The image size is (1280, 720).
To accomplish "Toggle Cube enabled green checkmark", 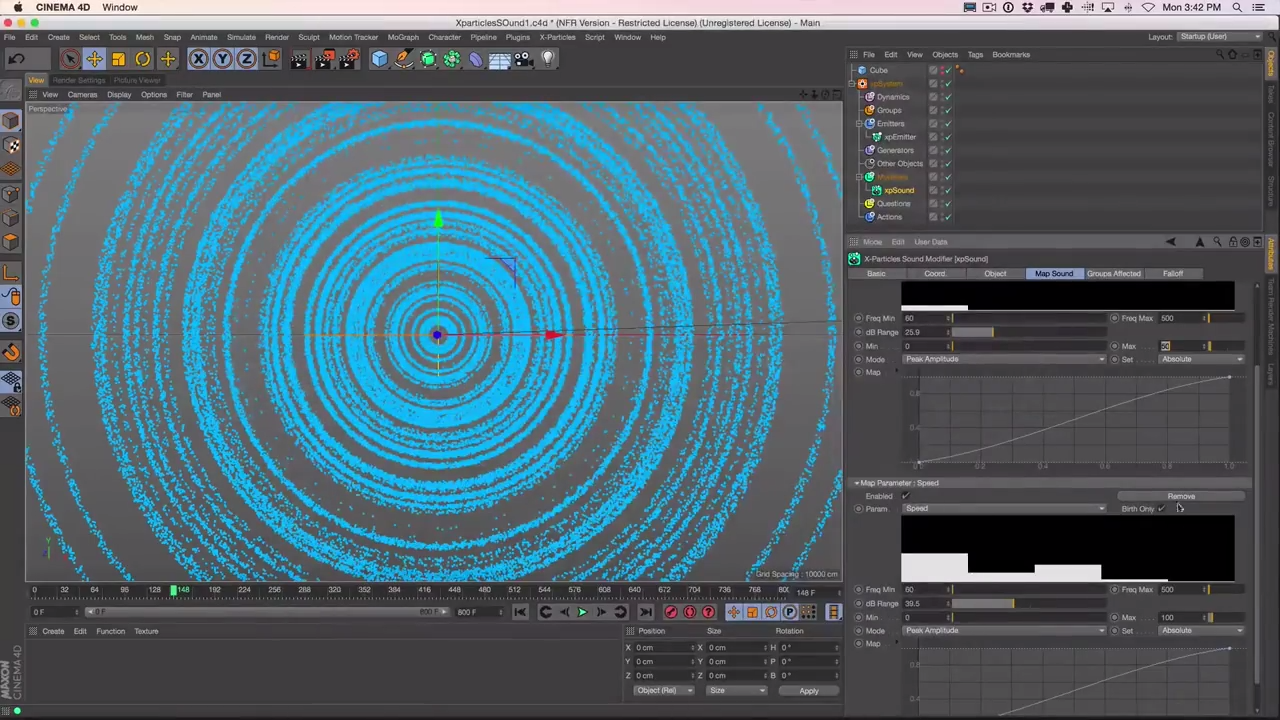I will tap(947, 71).
